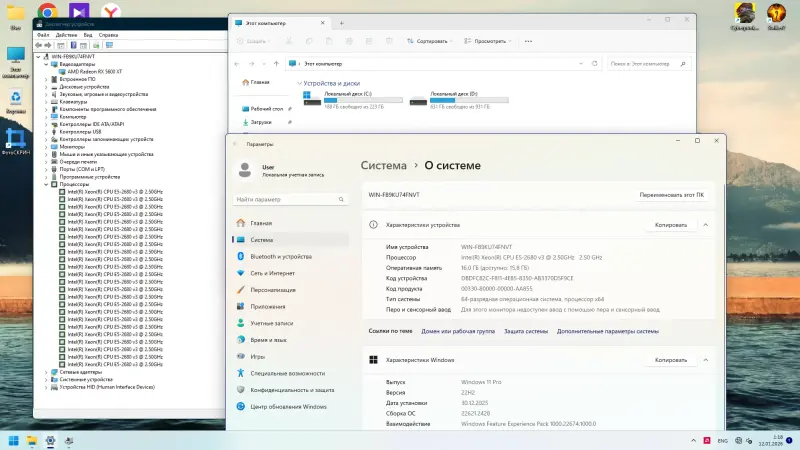Open the Вид menu in Device Manager
The height and width of the screenshot is (450, 800).
(86, 33)
